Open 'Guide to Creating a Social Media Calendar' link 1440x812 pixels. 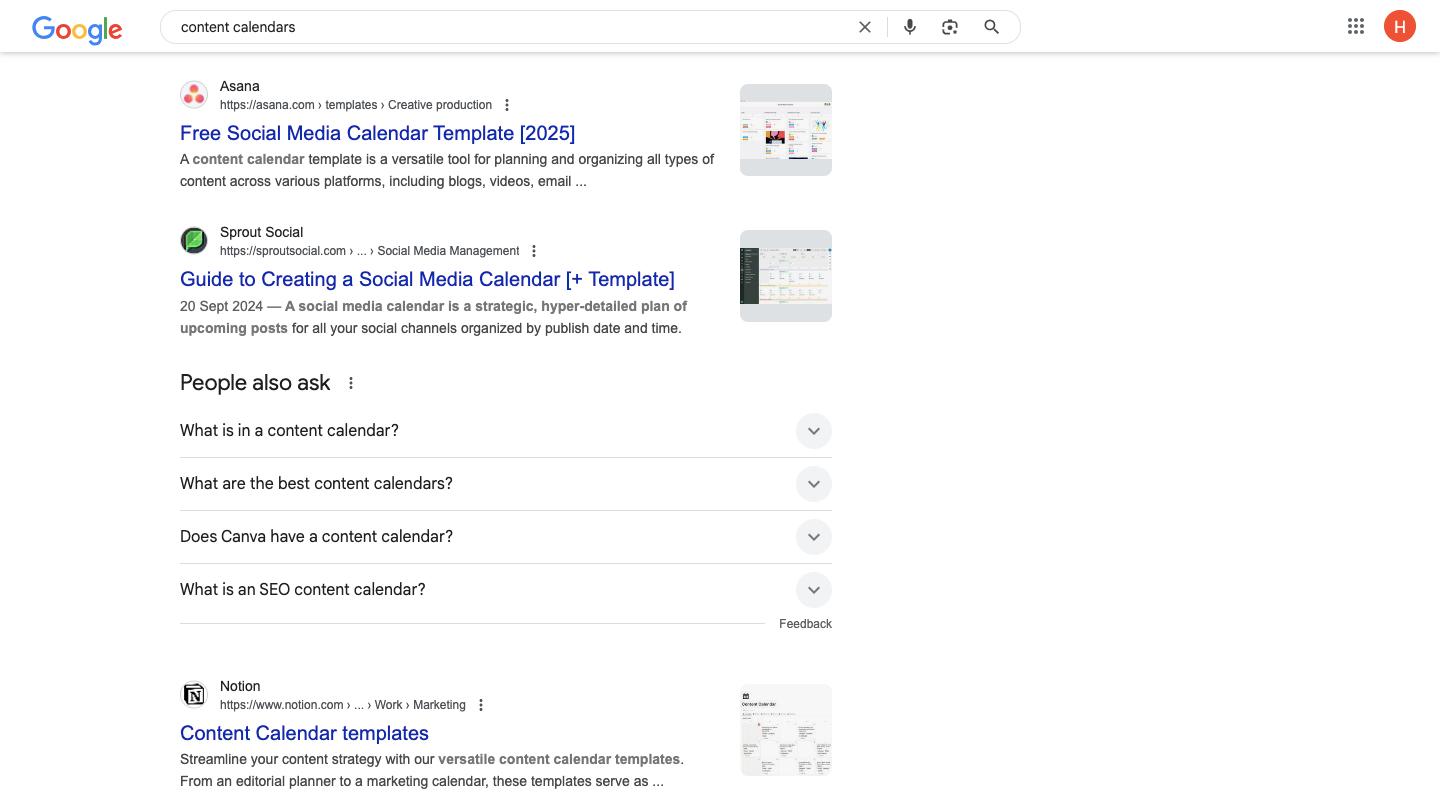(427, 279)
